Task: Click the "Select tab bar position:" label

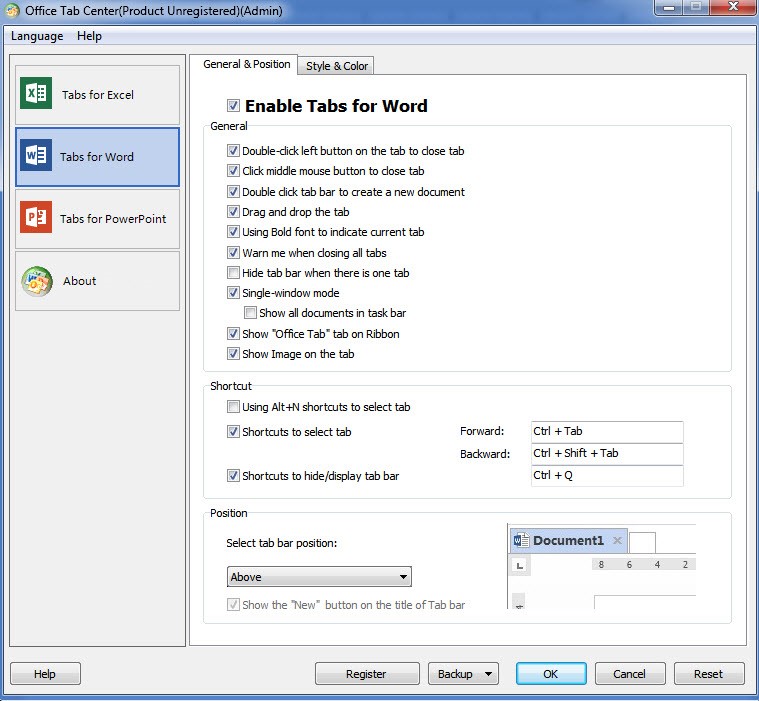Action: 282,543
